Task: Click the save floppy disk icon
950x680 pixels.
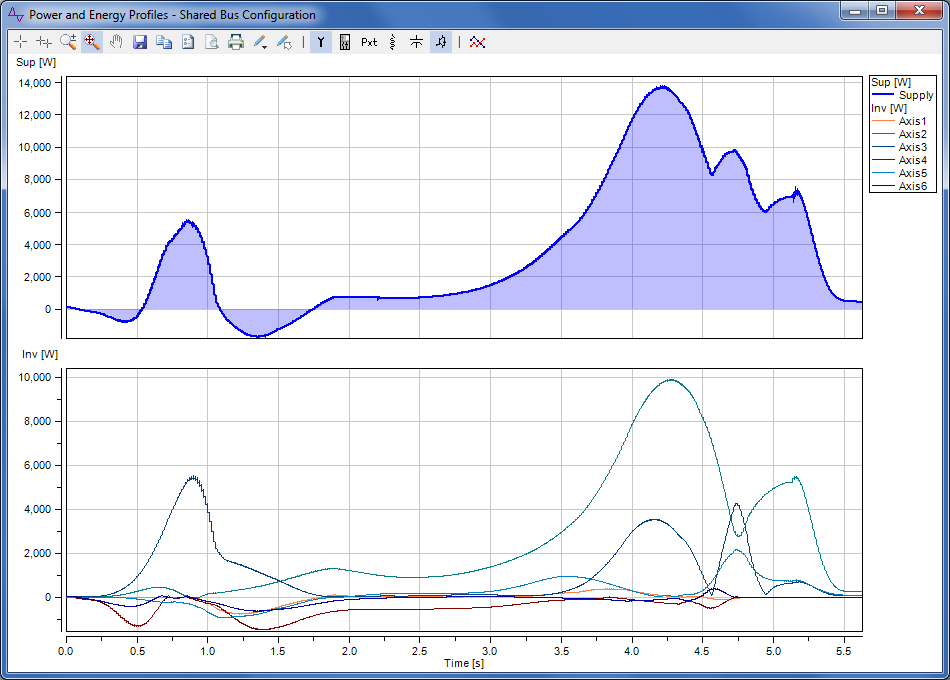Action: pos(140,42)
